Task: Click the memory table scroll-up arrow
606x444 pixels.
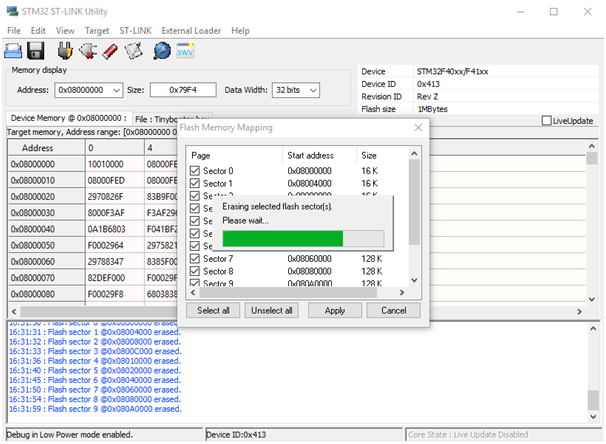Action: (592, 146)
